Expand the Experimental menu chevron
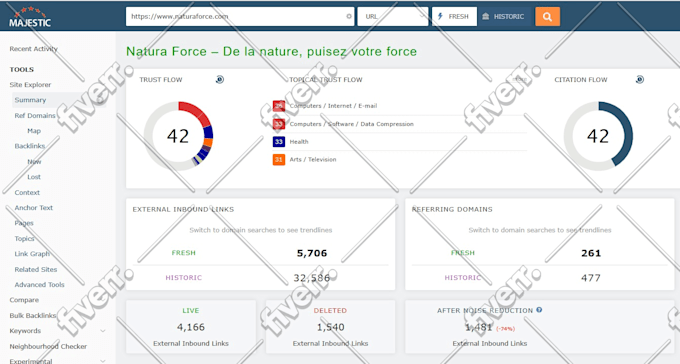This screenshot has height=364, width=680. [x=103, y=361]
